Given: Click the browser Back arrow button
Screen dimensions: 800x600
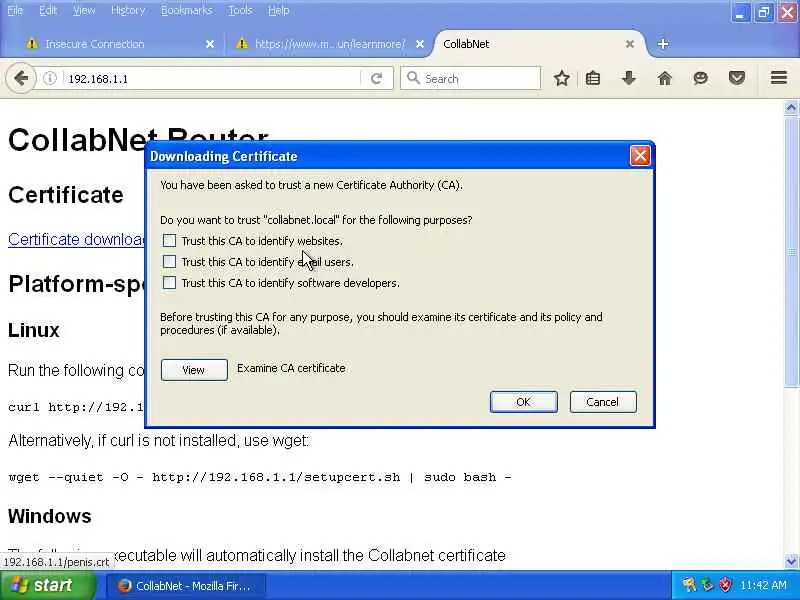Looking at the screenshot, I should [x=21, y=79].
